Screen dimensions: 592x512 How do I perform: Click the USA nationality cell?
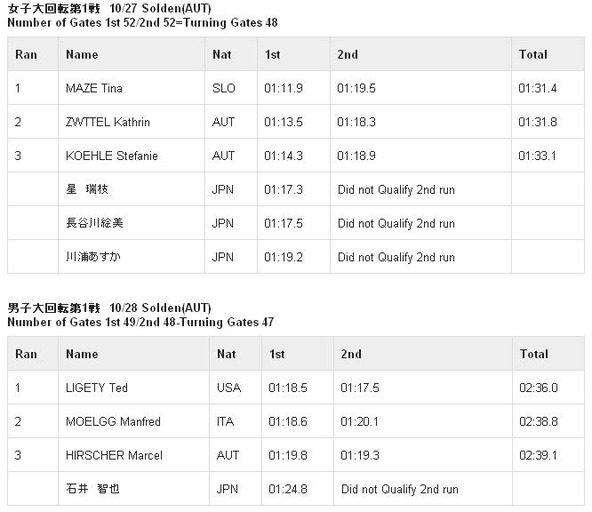coord(236,387)
